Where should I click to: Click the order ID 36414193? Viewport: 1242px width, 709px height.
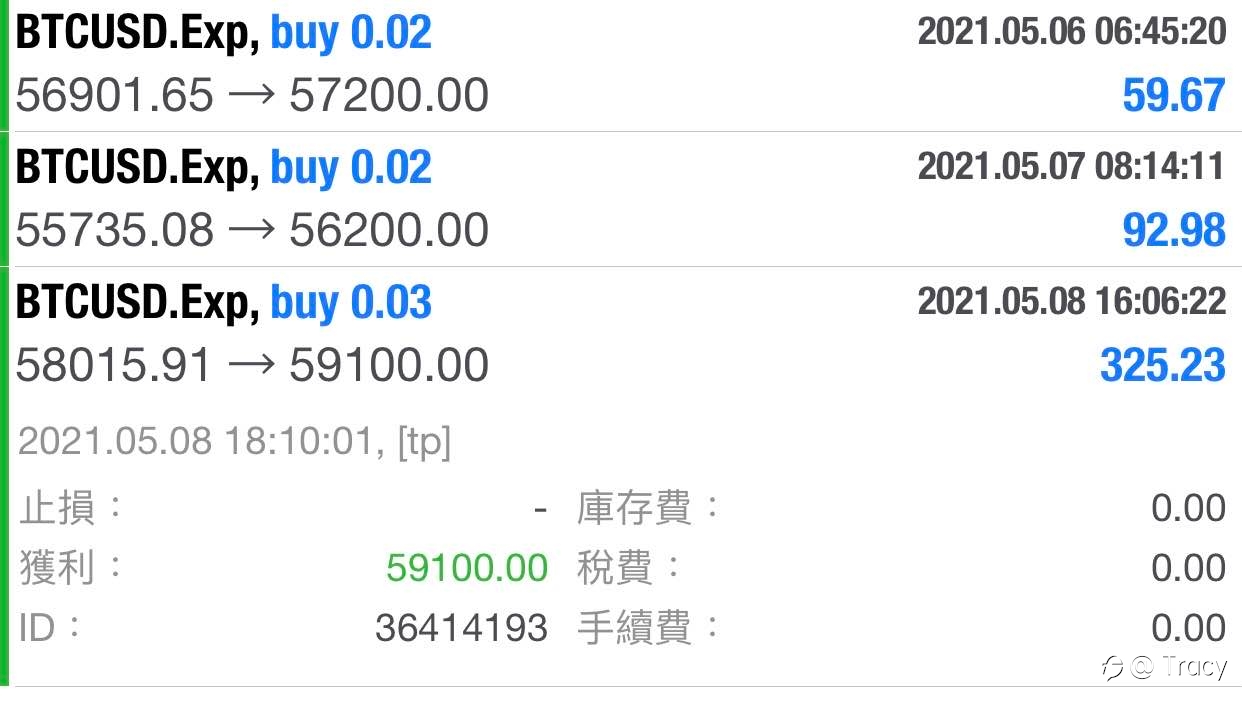point(461,628)
